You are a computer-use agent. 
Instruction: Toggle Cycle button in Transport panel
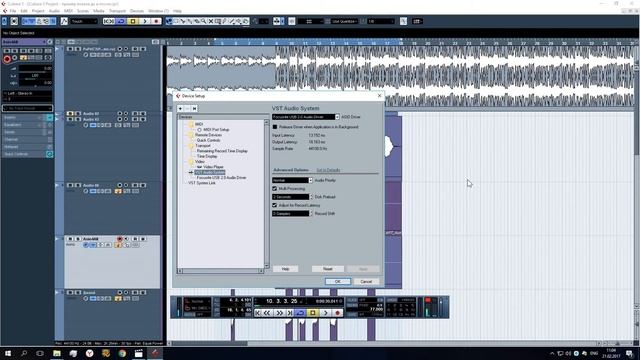point(300,313)
